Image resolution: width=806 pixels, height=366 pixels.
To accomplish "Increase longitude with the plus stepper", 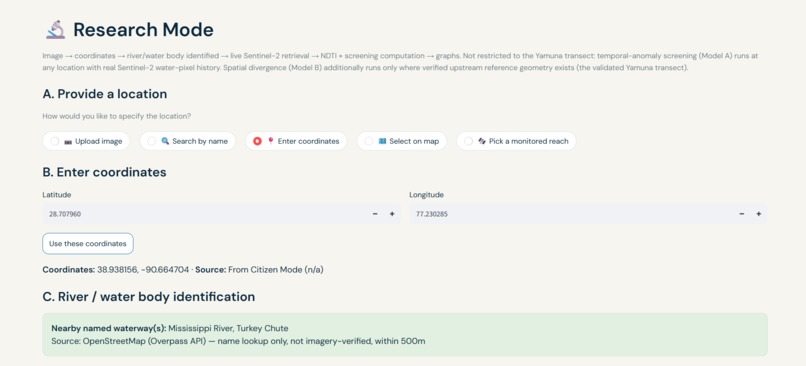I will [758, 214].
